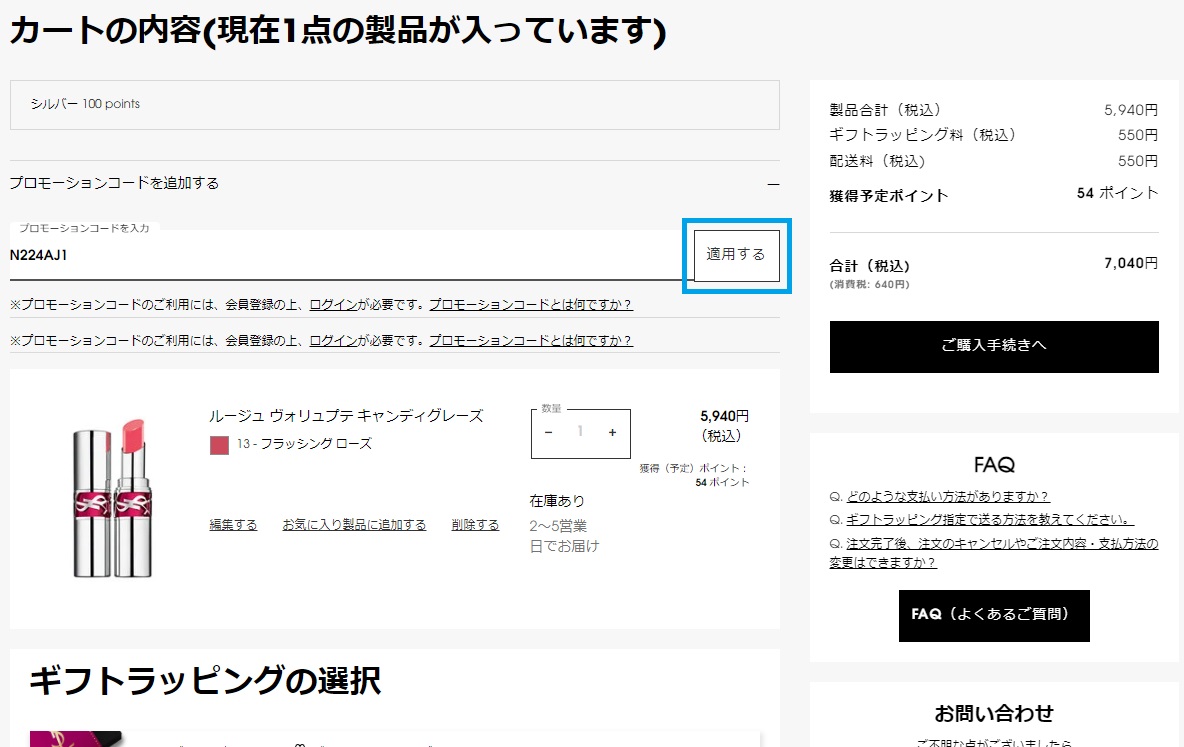Viewport: 1184px width, 747px height.
Task: Collapse the プロモーションコードを追加する section
Action: pyautogui.click(x=773, y=184)
